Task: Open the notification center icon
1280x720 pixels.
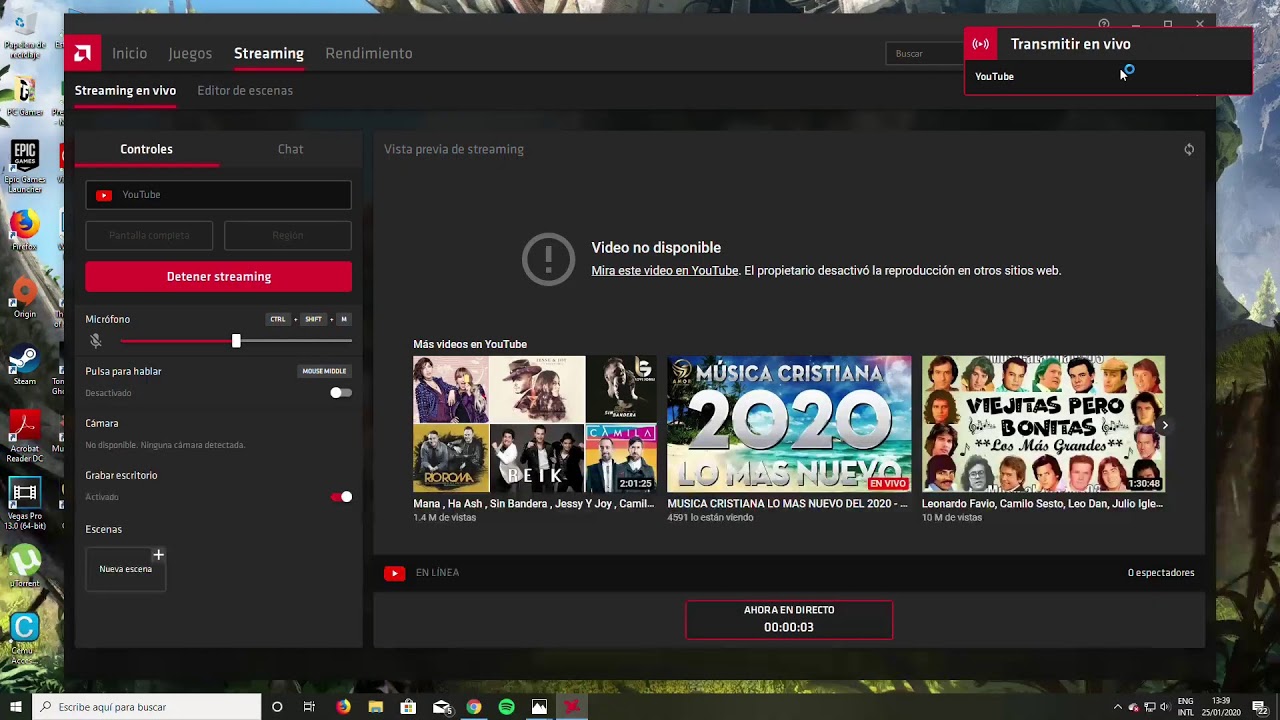Action: [x=1260, y=707]
